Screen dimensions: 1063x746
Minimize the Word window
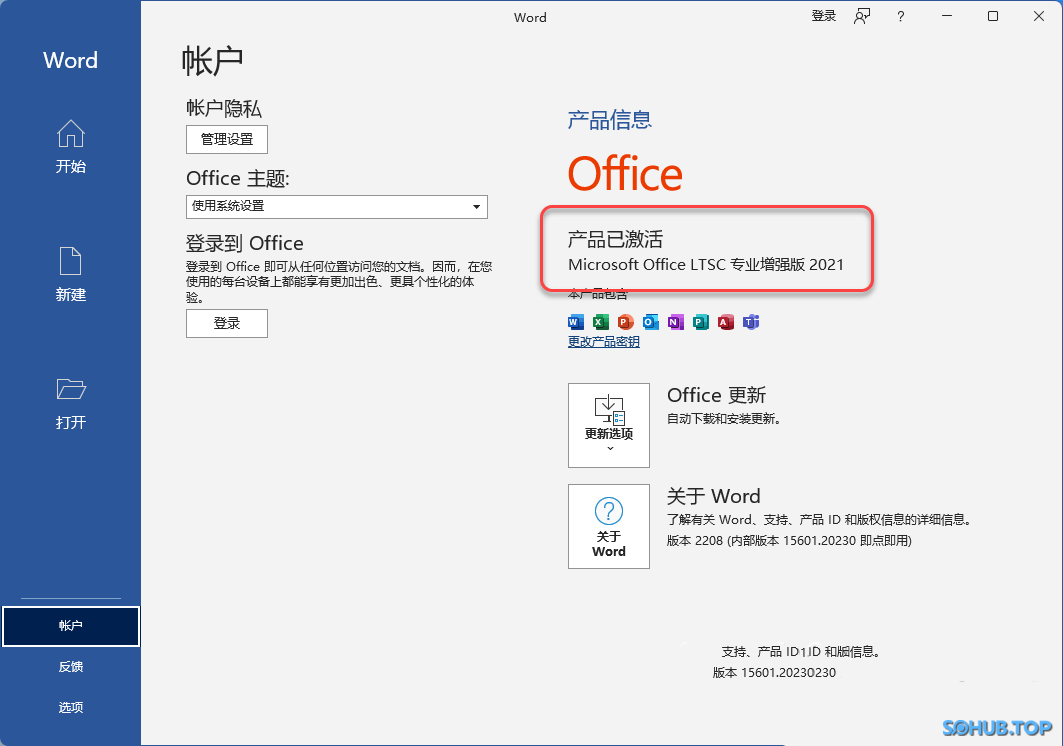[x=947, y=16]
